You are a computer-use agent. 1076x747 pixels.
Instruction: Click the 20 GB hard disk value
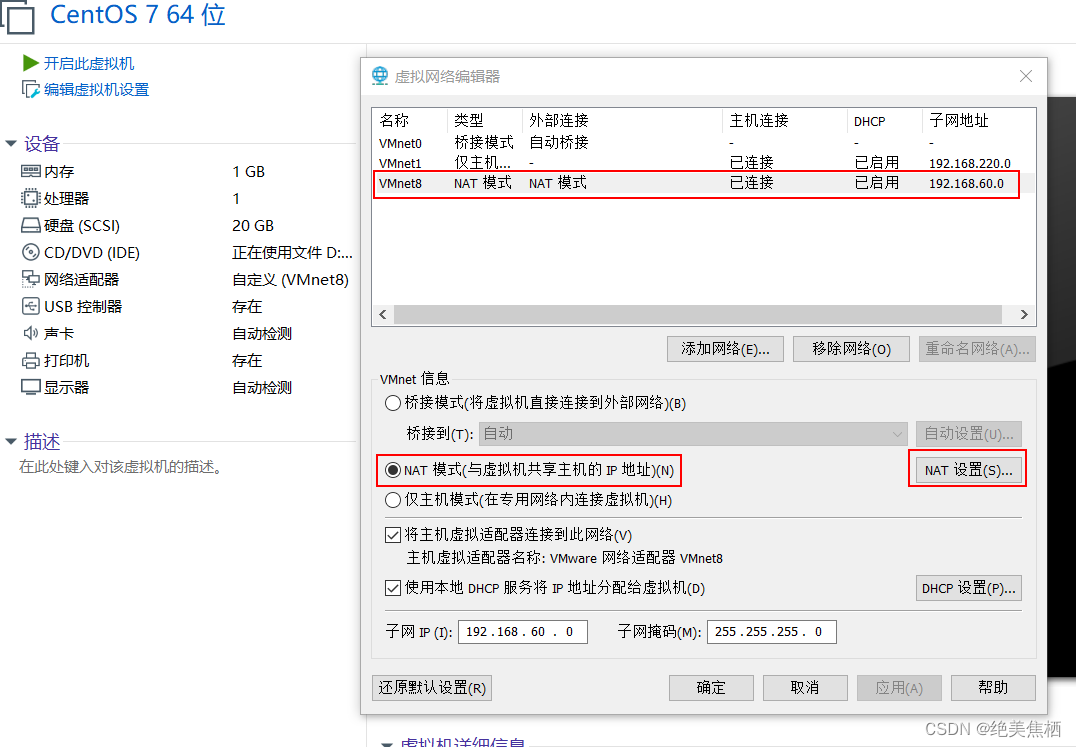click(253, 226)
